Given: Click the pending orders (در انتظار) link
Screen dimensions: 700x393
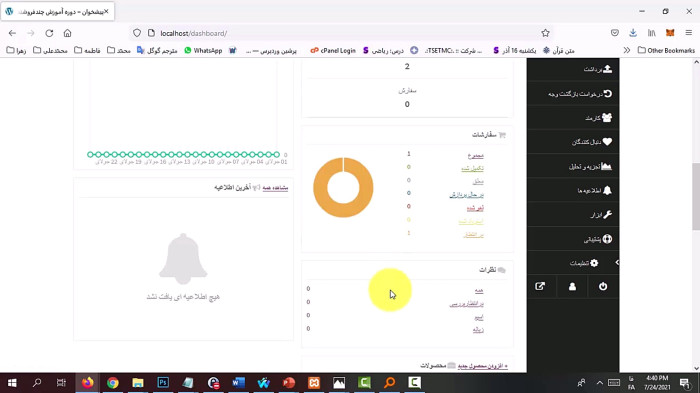Looking at the screenshot, I should [473, 234].
